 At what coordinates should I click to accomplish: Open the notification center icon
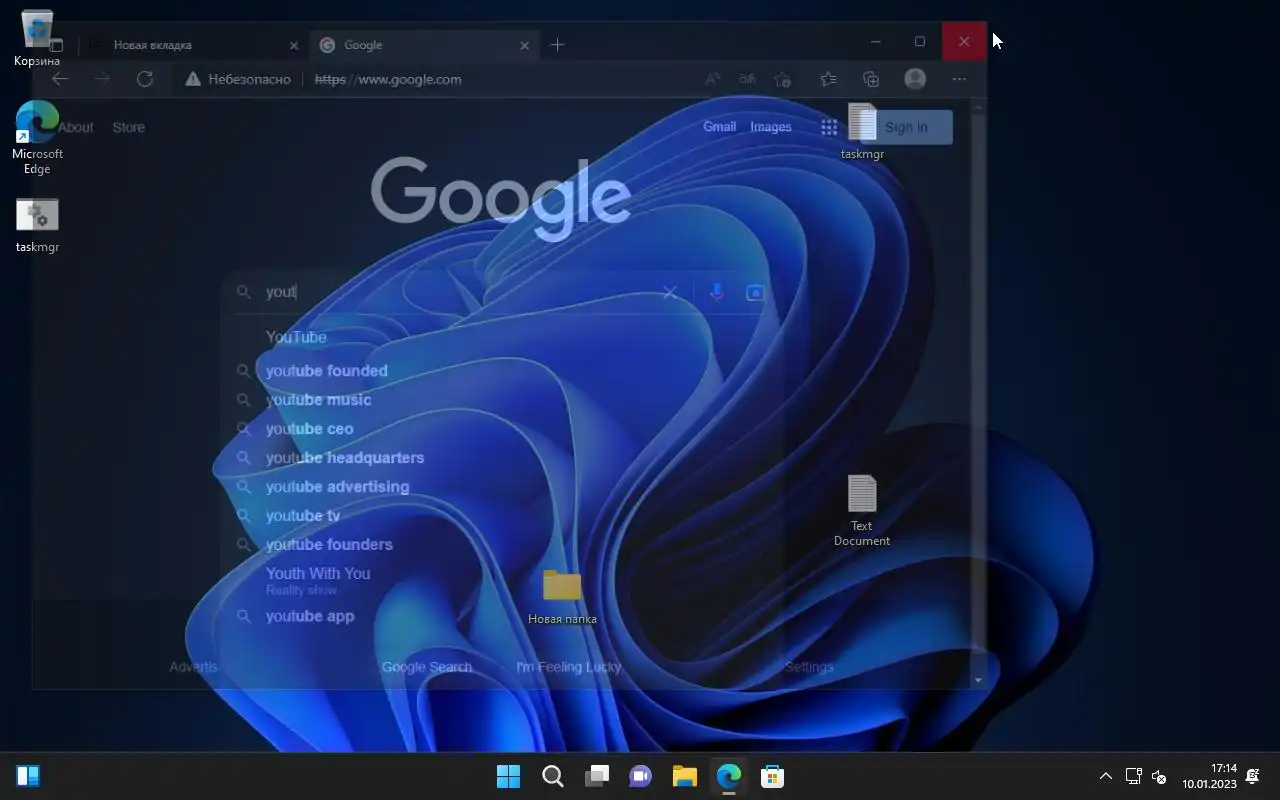pos(1253,776)
